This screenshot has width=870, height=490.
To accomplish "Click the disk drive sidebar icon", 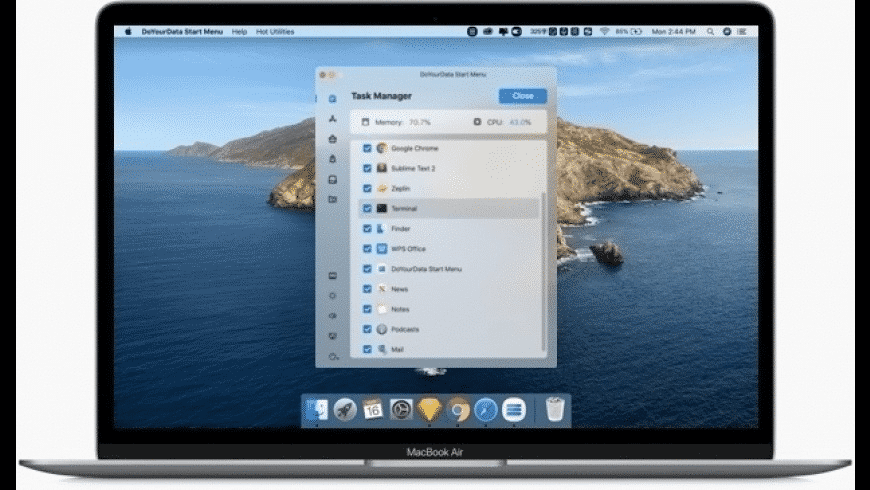I will (x=332, y=179).
